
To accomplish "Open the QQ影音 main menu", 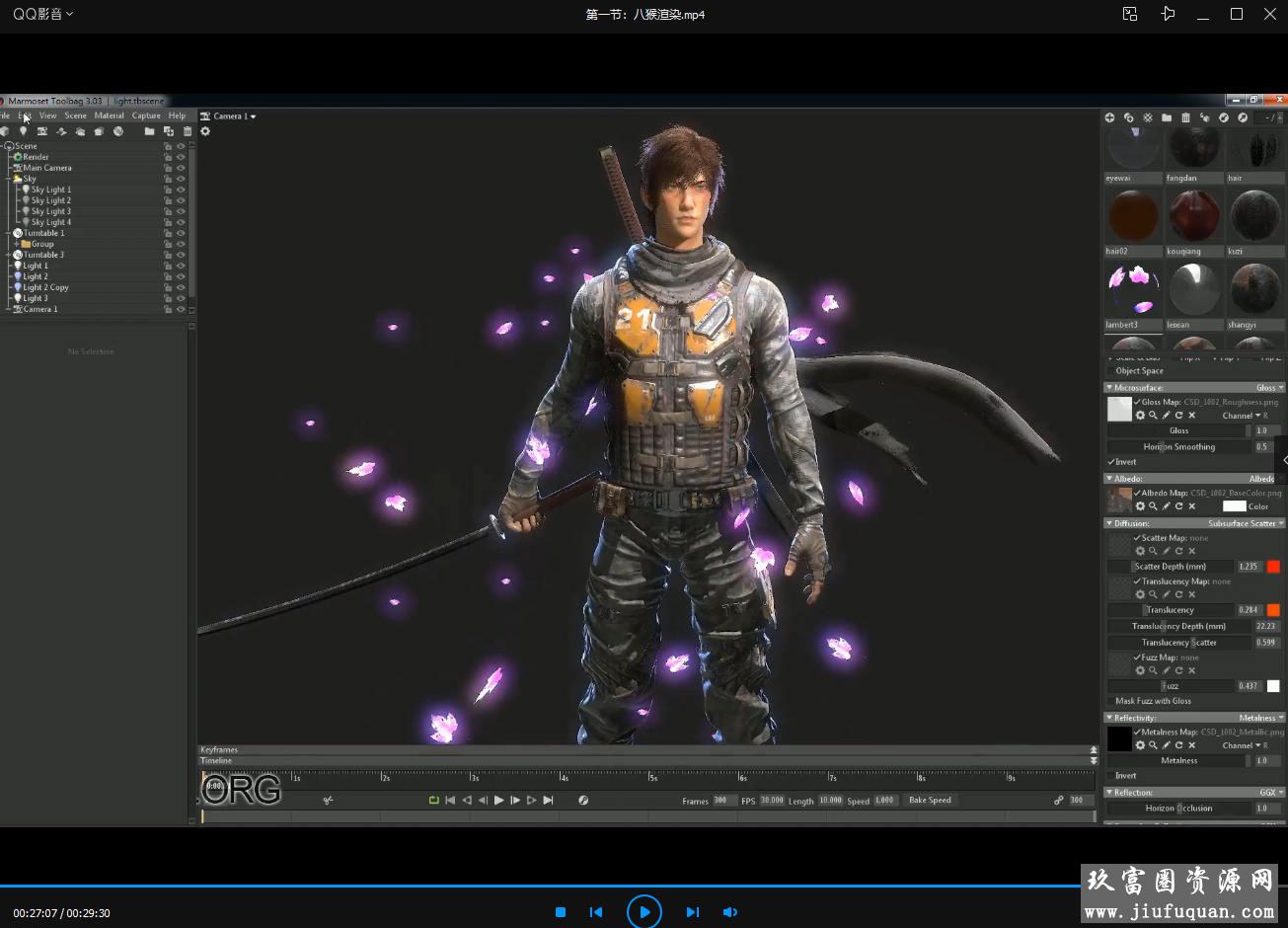I will tap(42, 14).
